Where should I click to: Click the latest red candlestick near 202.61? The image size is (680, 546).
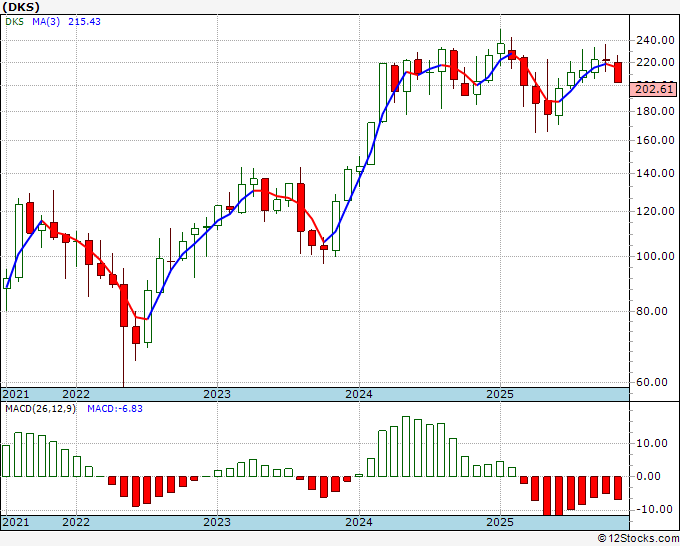618,72
